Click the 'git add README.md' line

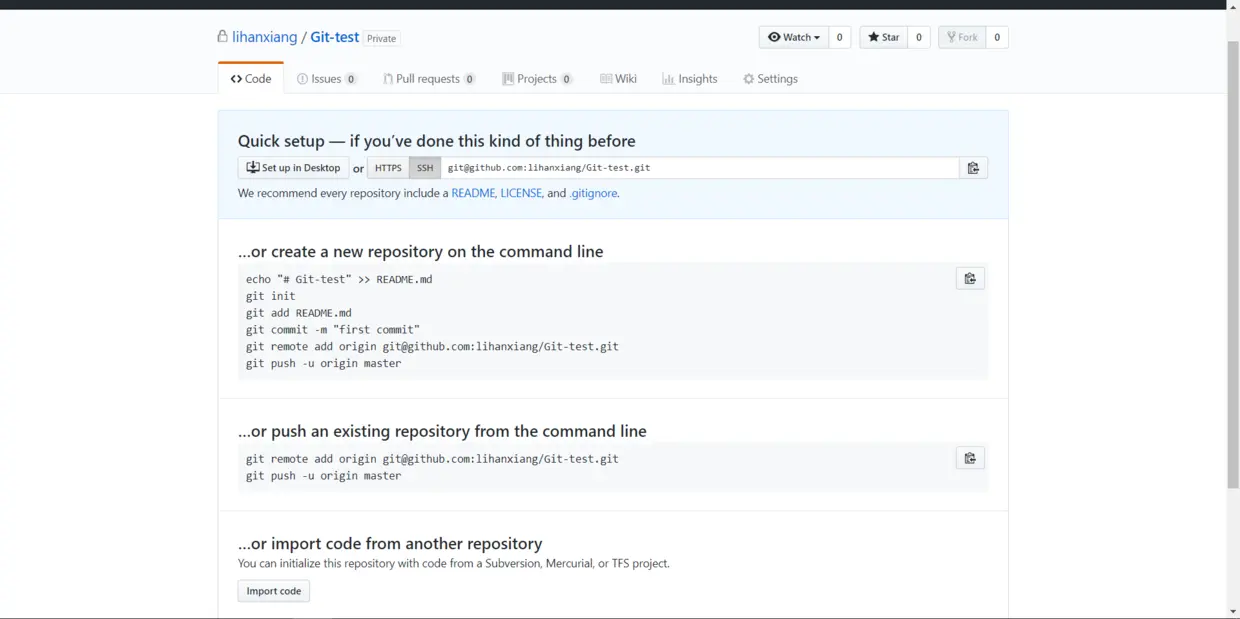299,313
